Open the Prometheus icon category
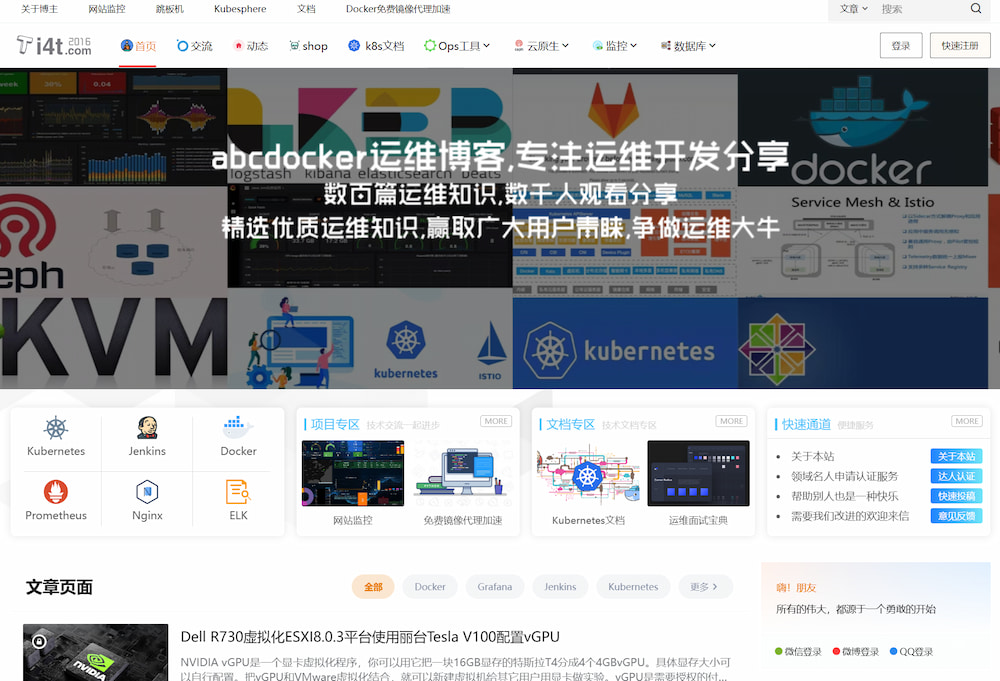The image size is (1000, 681). tap(56, 492)
